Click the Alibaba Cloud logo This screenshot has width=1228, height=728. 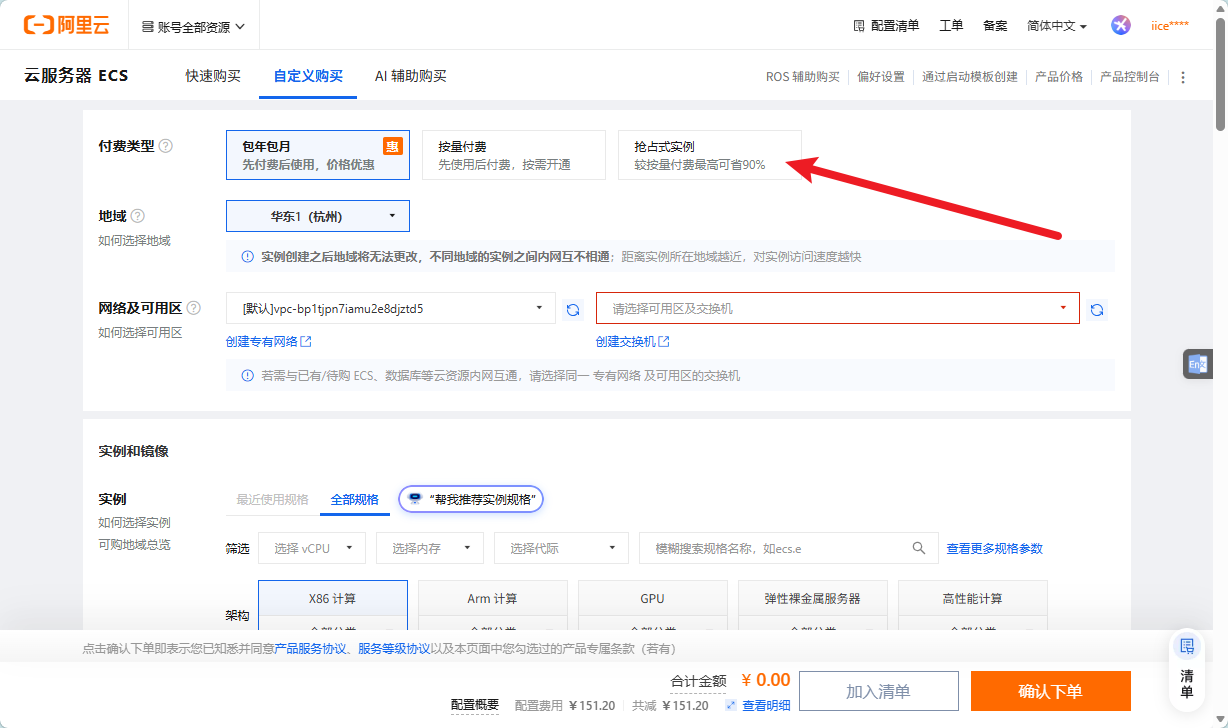click(67, 25)
